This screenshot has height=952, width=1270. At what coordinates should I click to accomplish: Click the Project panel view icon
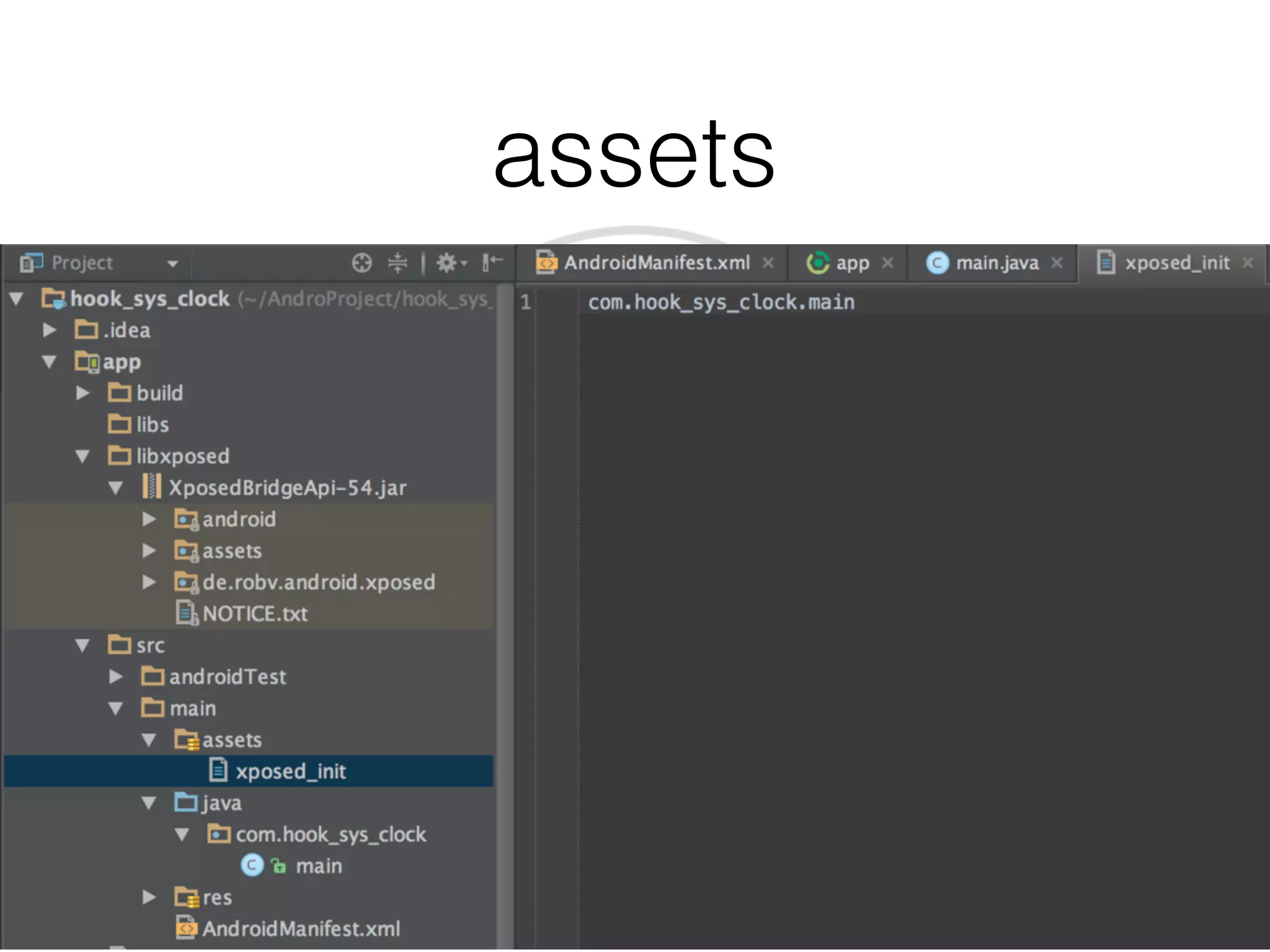[31, 263]
